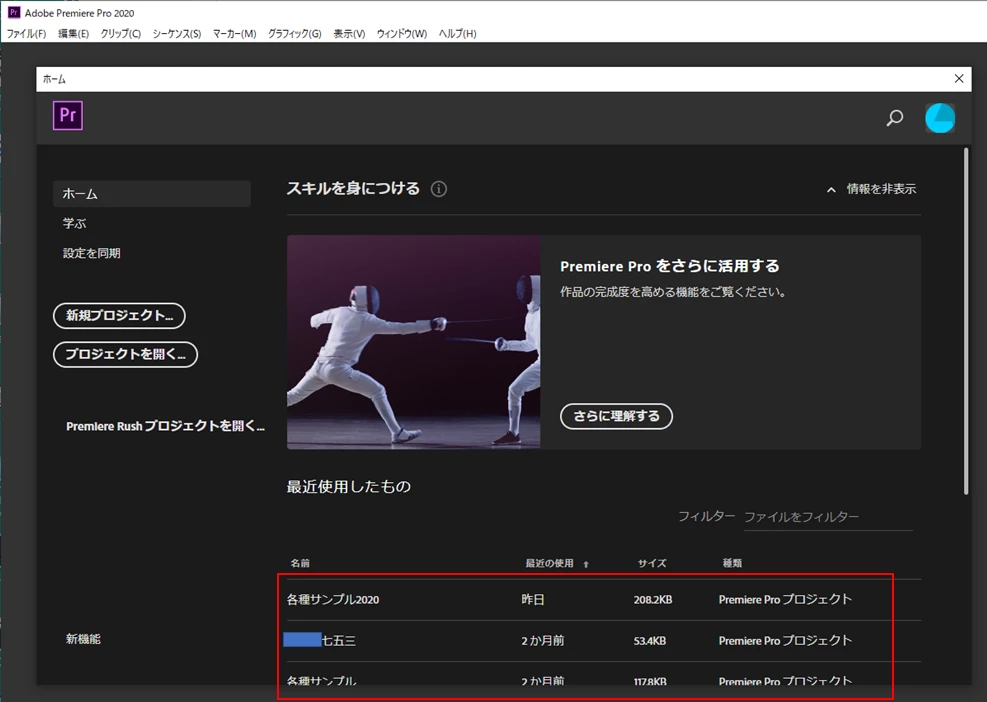Sort by 最近の使用 column arrow
This screenshot has height=702, width=987.
586,564
